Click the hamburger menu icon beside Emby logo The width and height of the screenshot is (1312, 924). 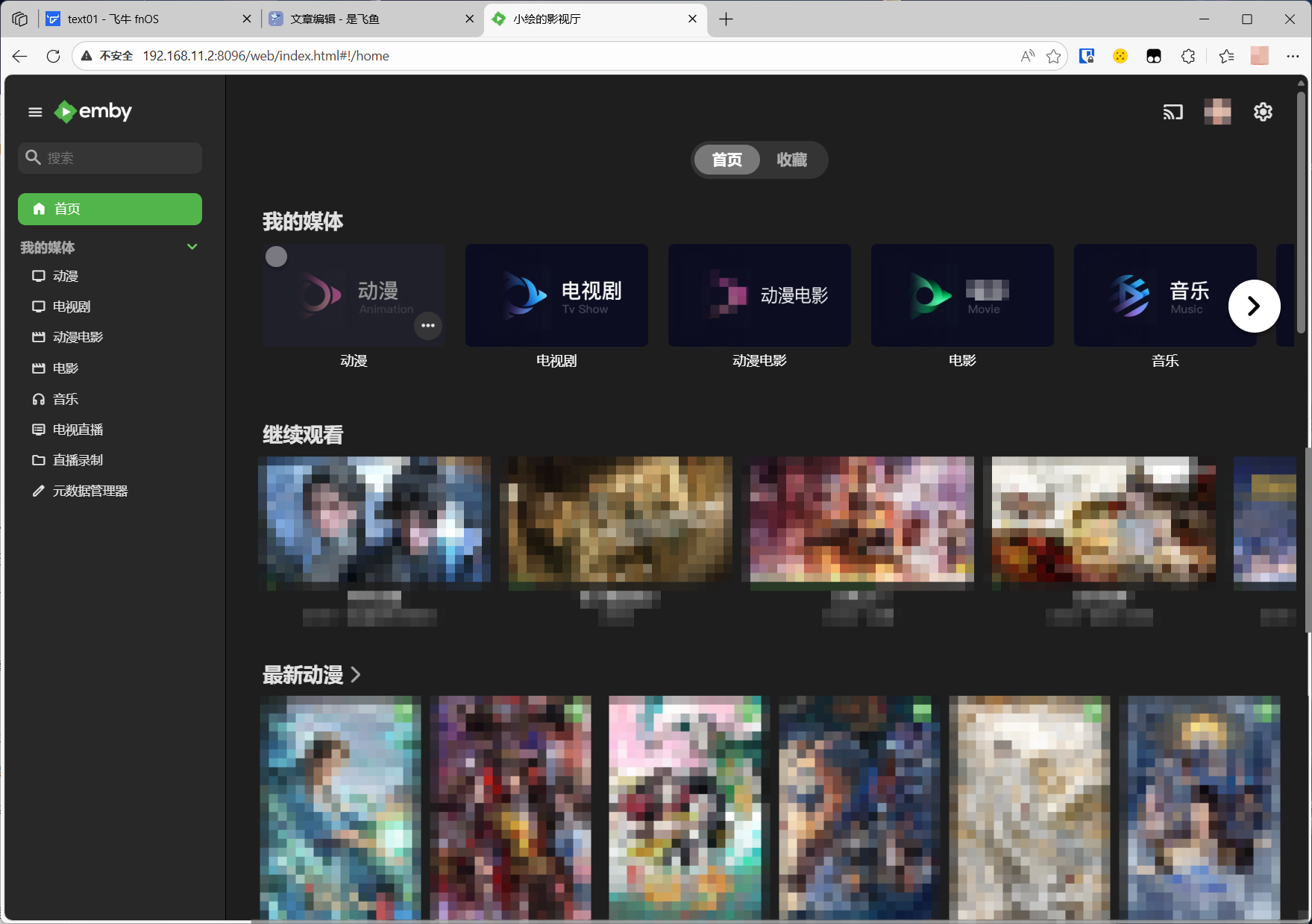tap(35, 112)
